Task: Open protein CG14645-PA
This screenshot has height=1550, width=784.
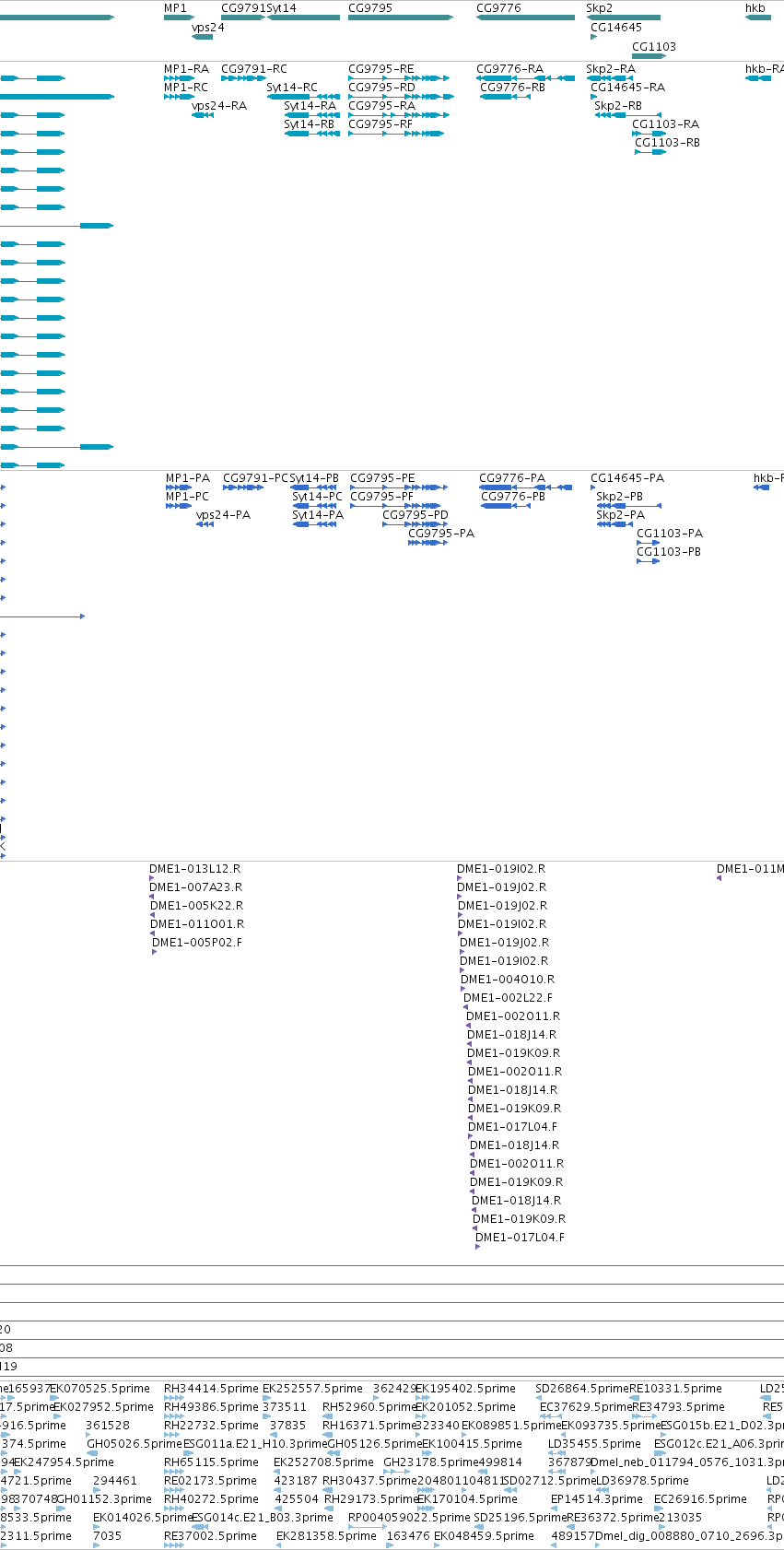Action: [x=627, y=478]
